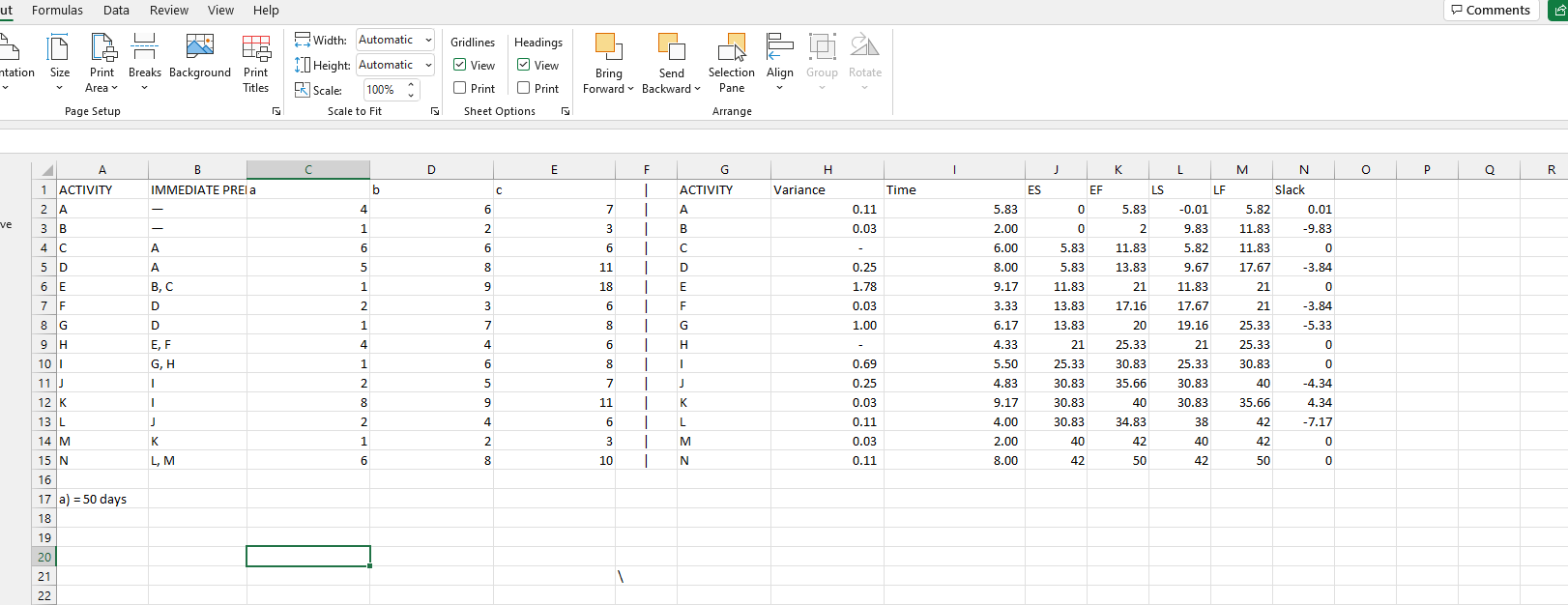Image resolution: width=1568 pixels, height=605 pixels.
Task: Click the 'IMMEDIATE PRE' header cell
Action: point(197,189)
